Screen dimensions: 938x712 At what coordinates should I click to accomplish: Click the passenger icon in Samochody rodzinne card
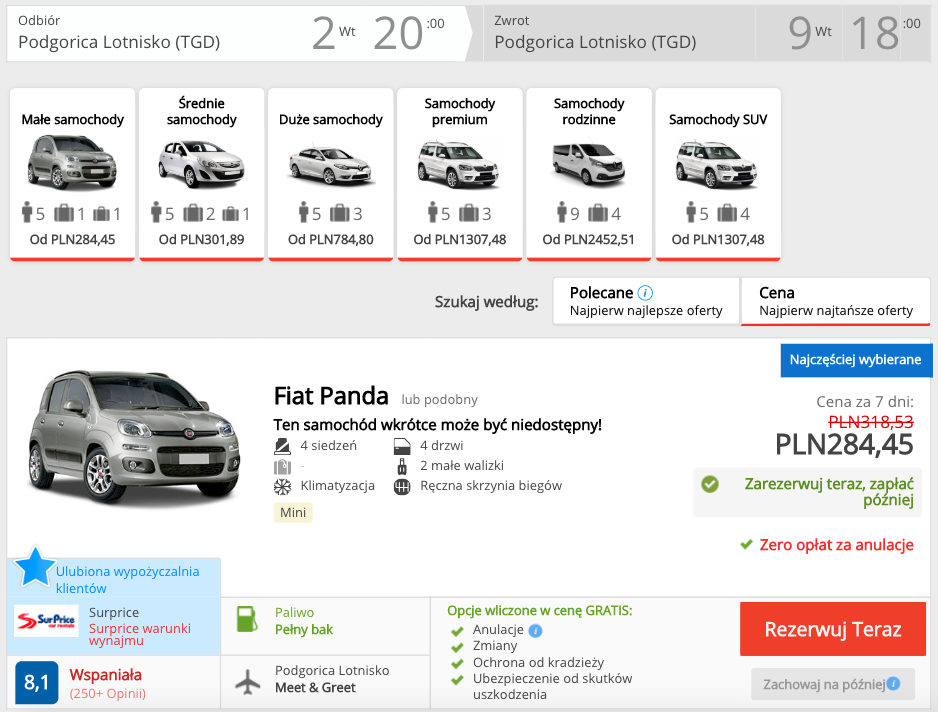pyautogui.click(x=562, y=212)
